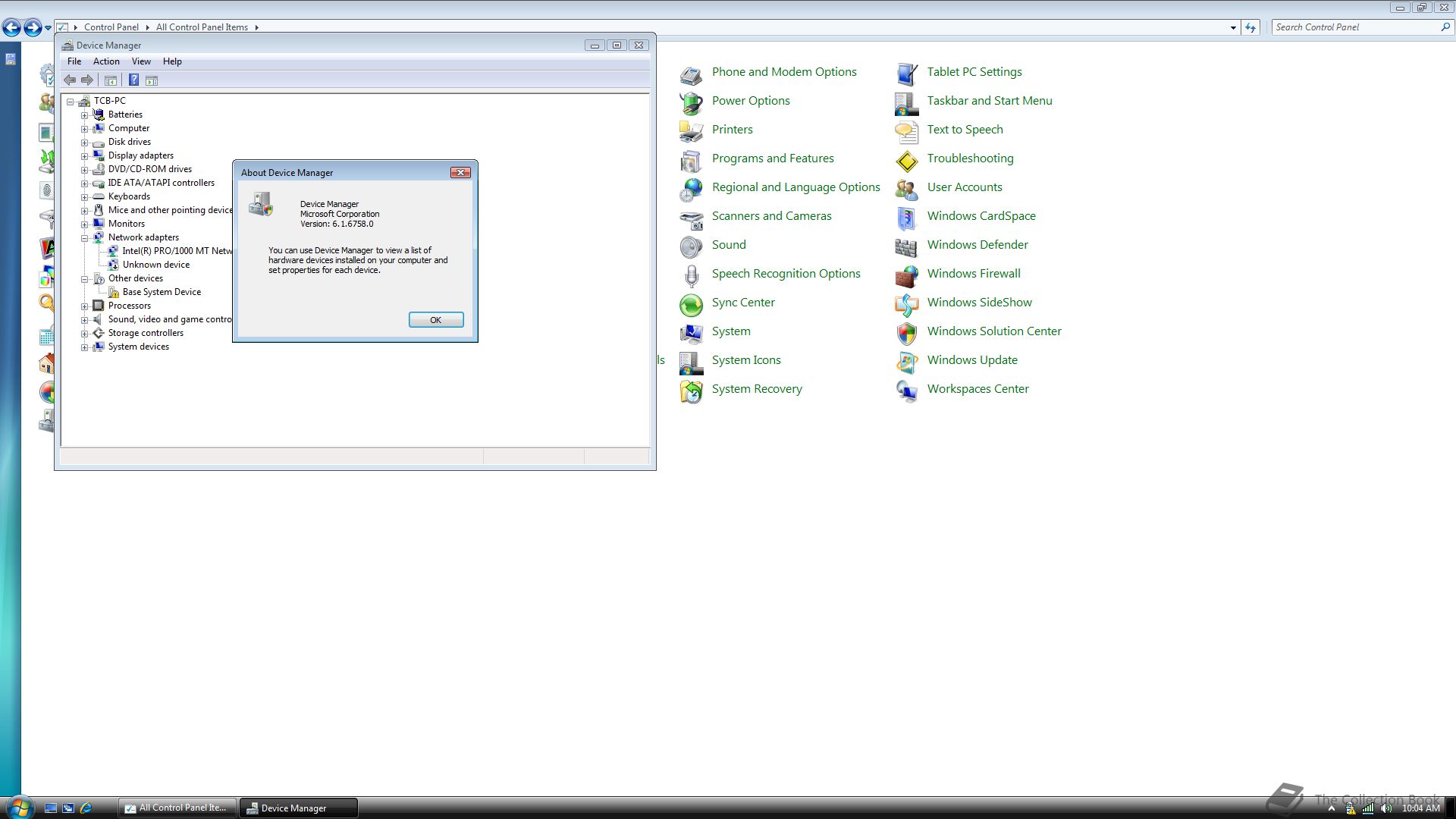Image resolution: width=1456 pixels, height=819 pixels.
Task: Click the Mice category mouse icon
Action: [99, 210]
